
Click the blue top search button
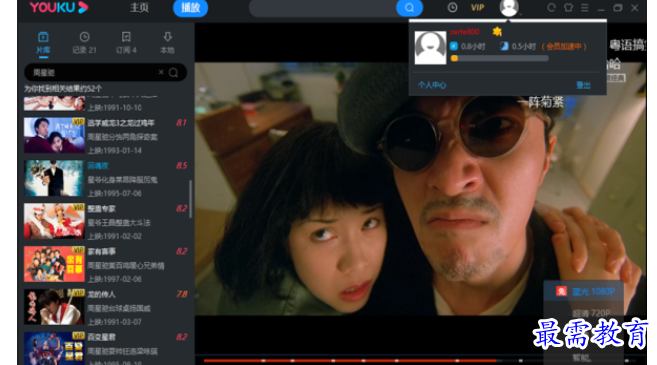[409, 8]
